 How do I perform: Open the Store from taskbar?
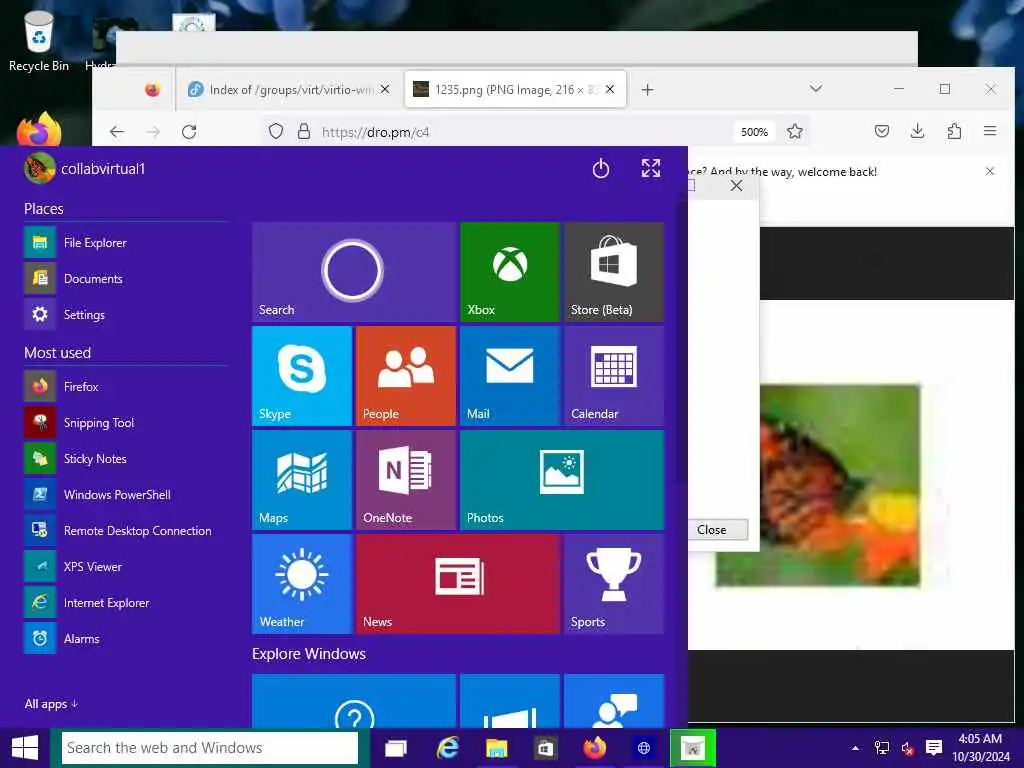[545, 748]
